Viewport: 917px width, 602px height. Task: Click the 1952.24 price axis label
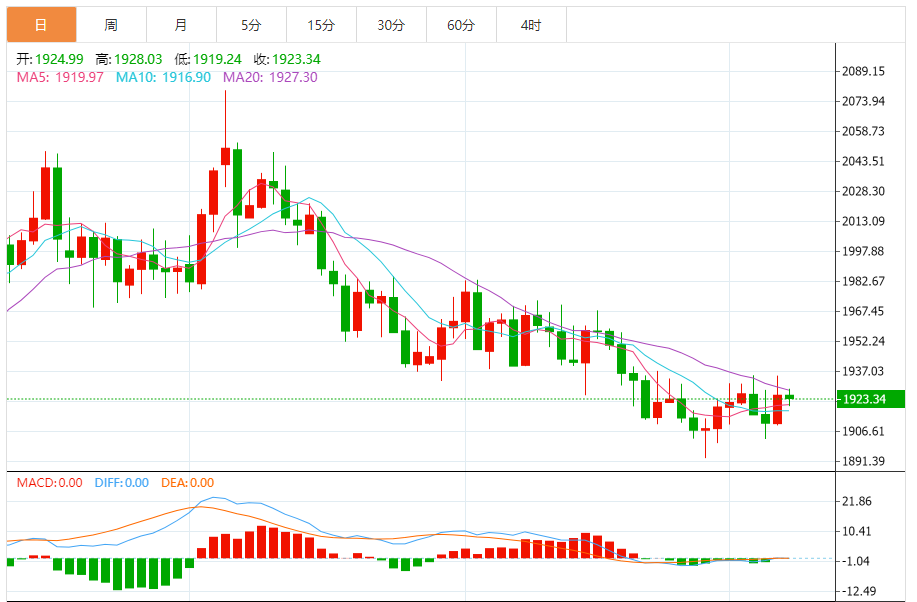point(863,341)
